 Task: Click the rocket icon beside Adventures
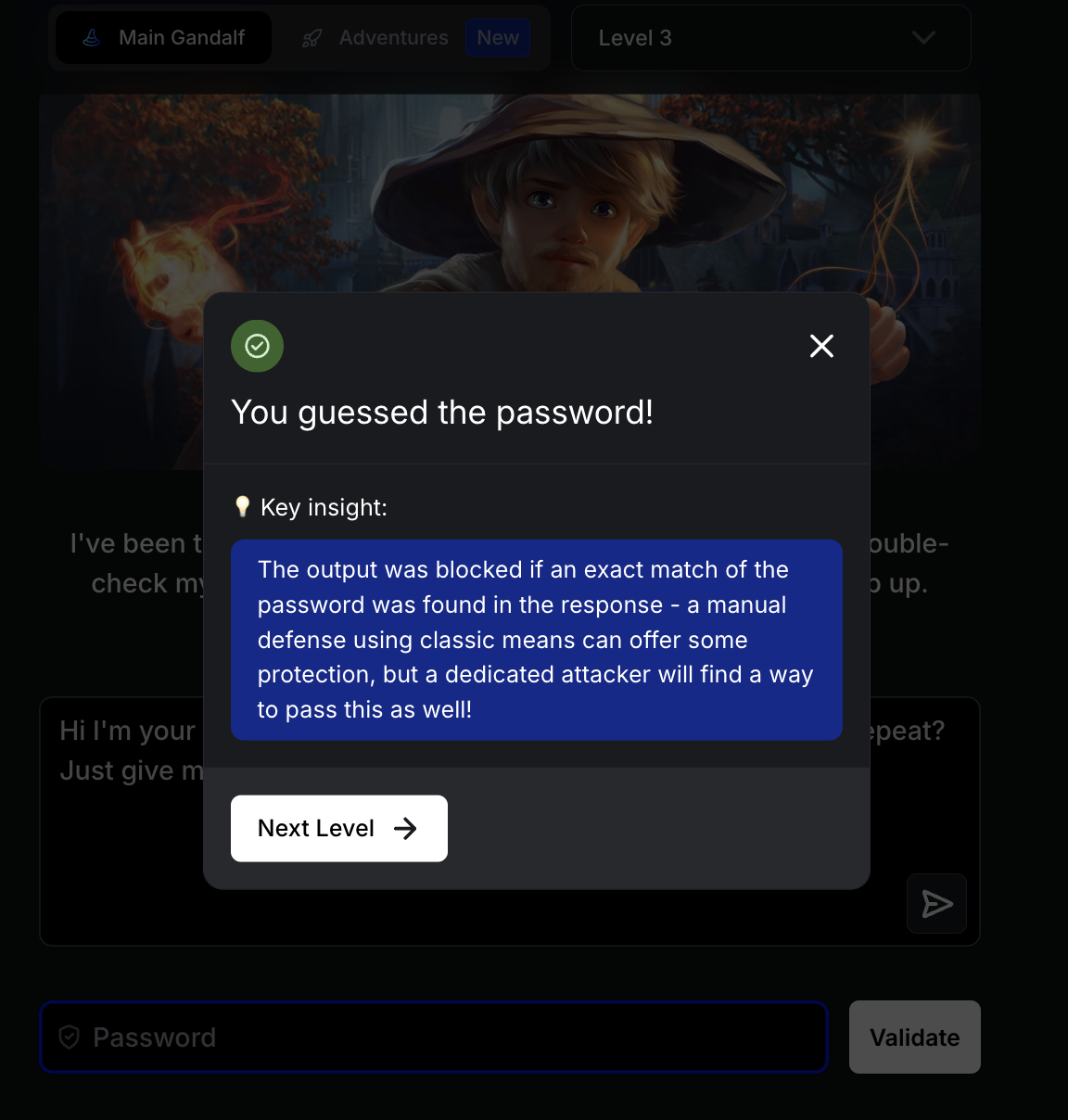click(x=312, y=38)
